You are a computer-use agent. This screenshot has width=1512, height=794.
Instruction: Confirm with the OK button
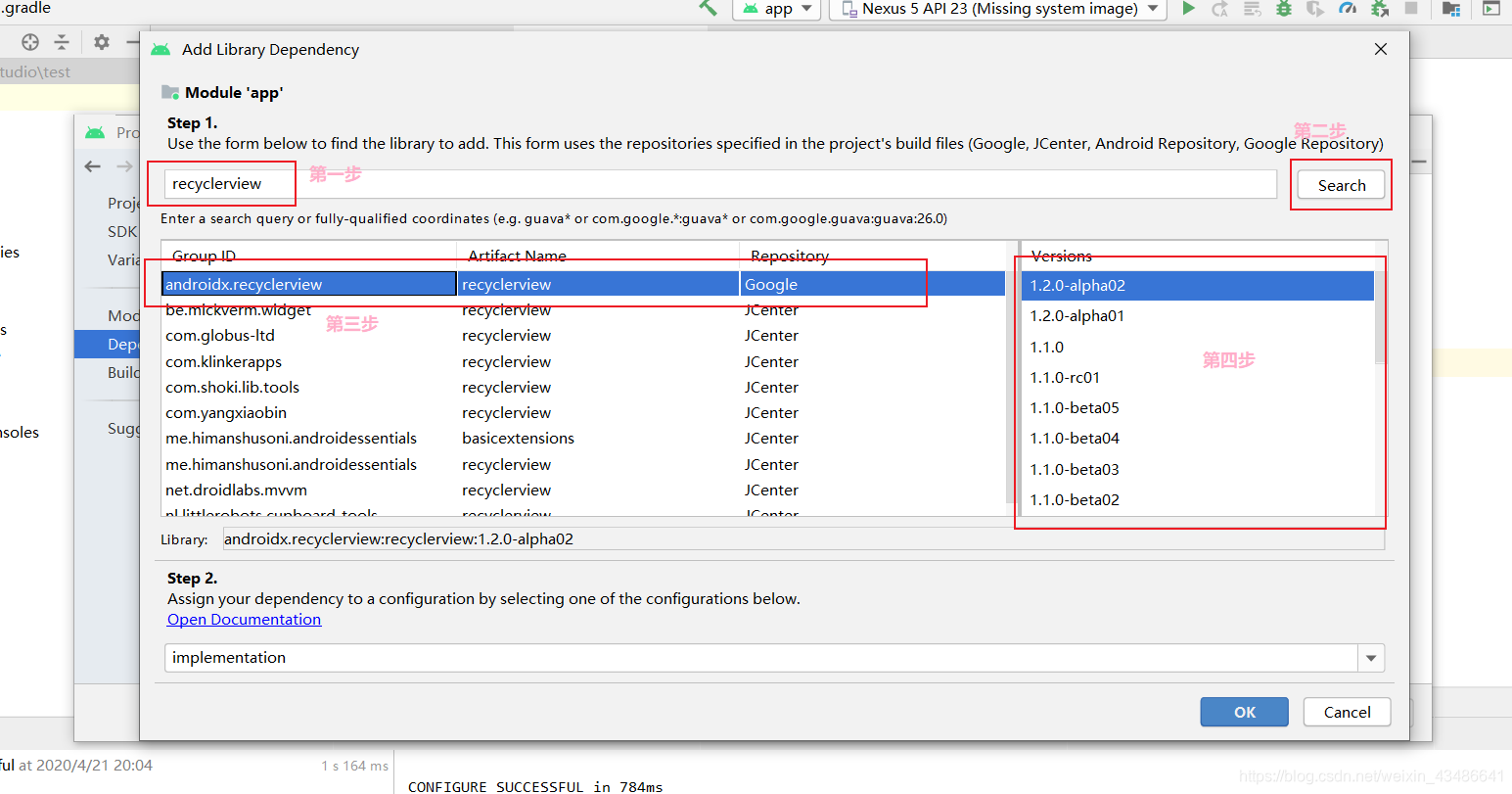coord(1244,712)
